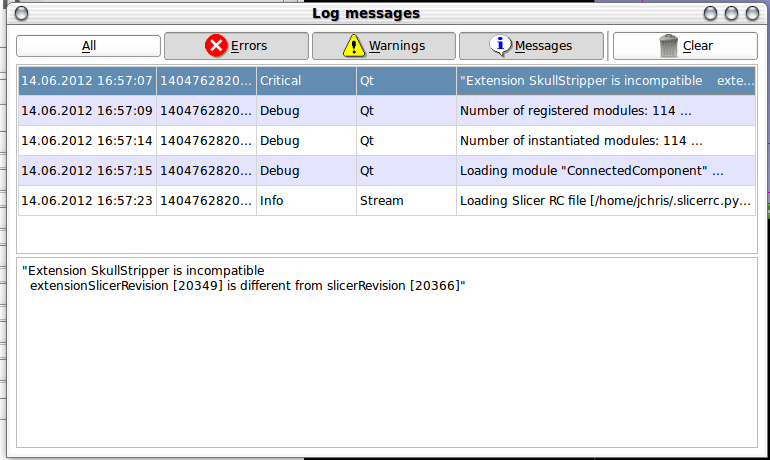This screenshot has width=770, height=460.
Task: Click the 16:57:15 timestamp cell
Action: [87, 171]
